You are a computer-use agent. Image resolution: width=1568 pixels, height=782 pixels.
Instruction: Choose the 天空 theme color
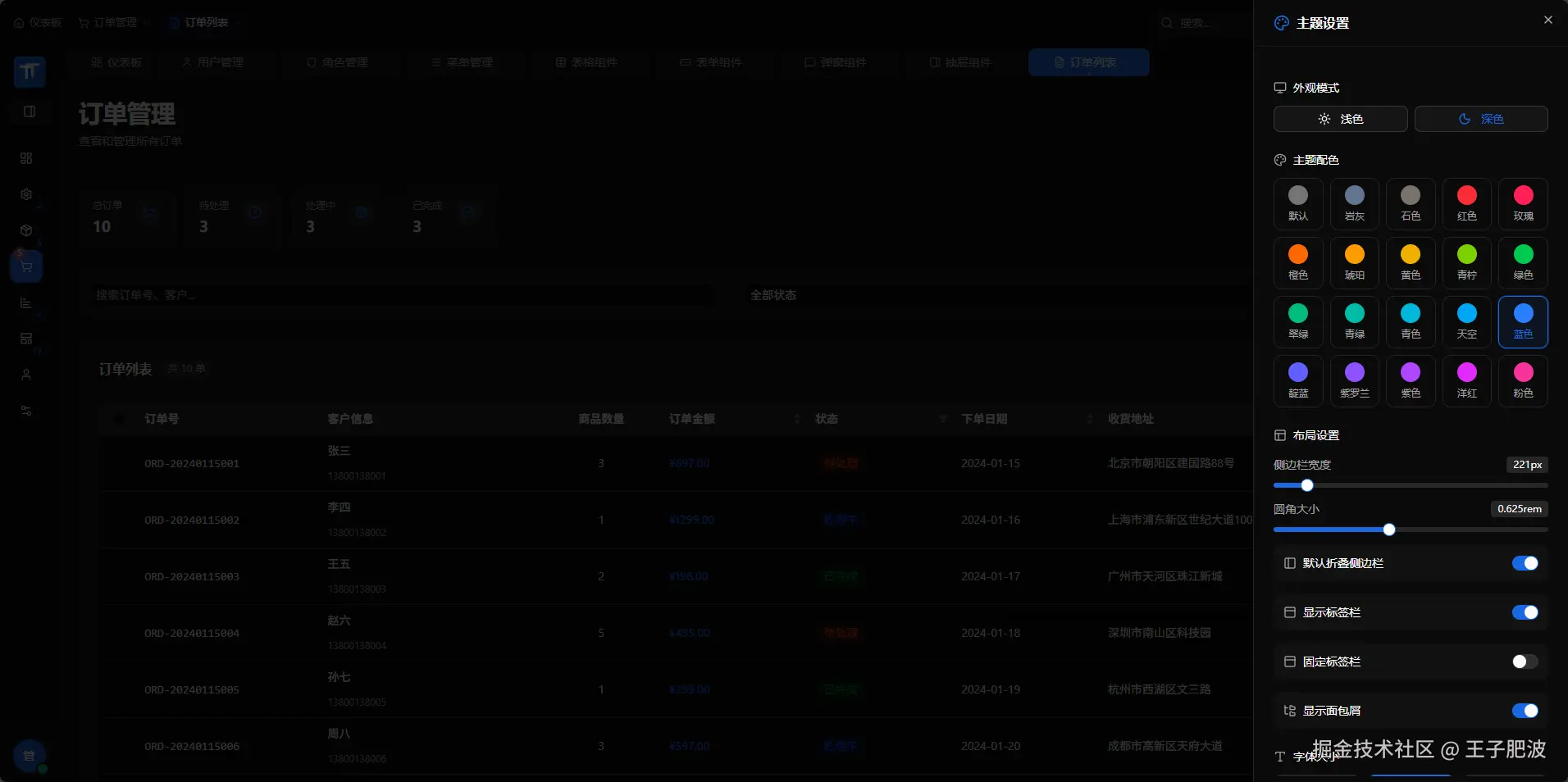pos(1467,322)
